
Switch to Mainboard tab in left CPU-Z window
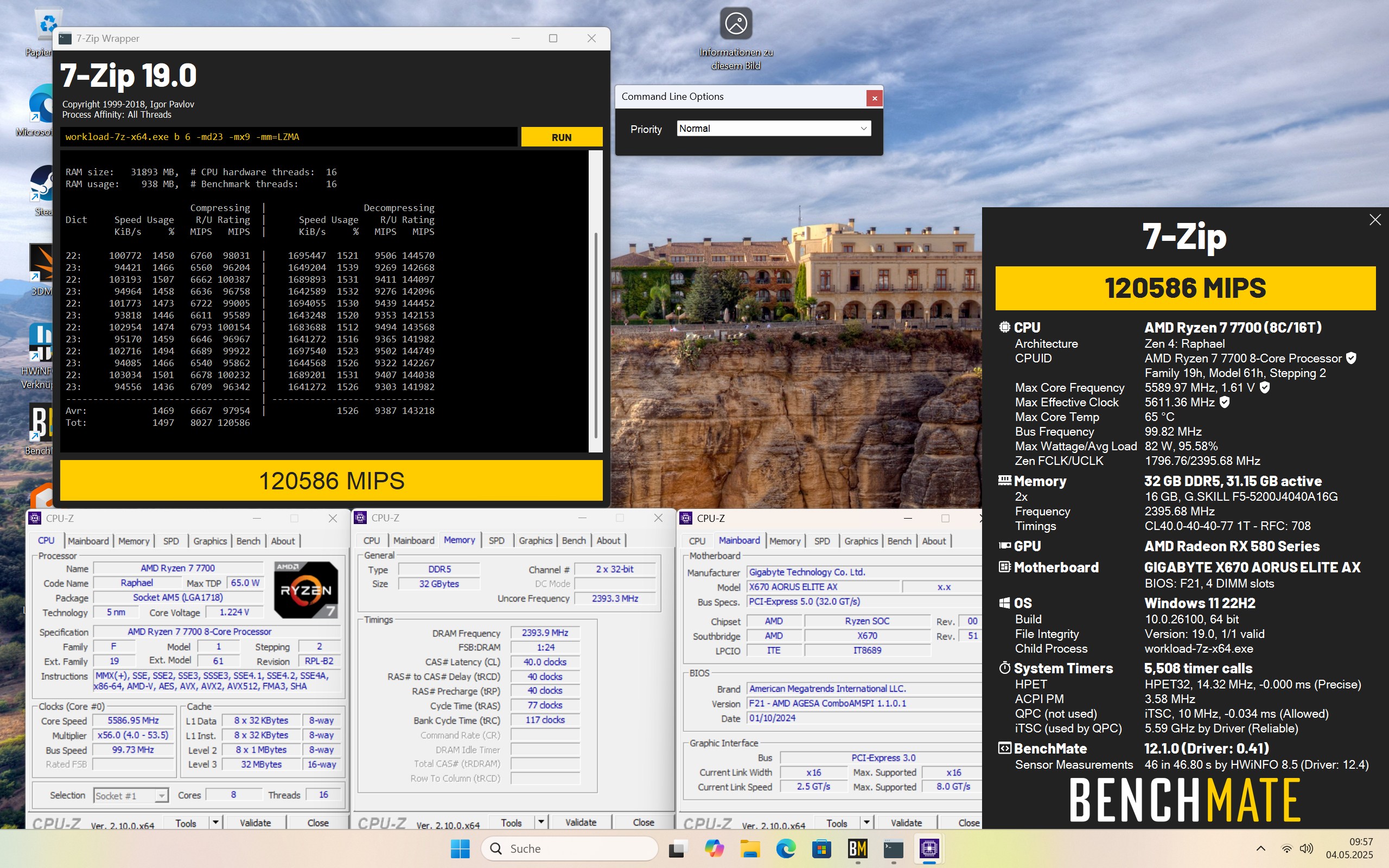88,541
